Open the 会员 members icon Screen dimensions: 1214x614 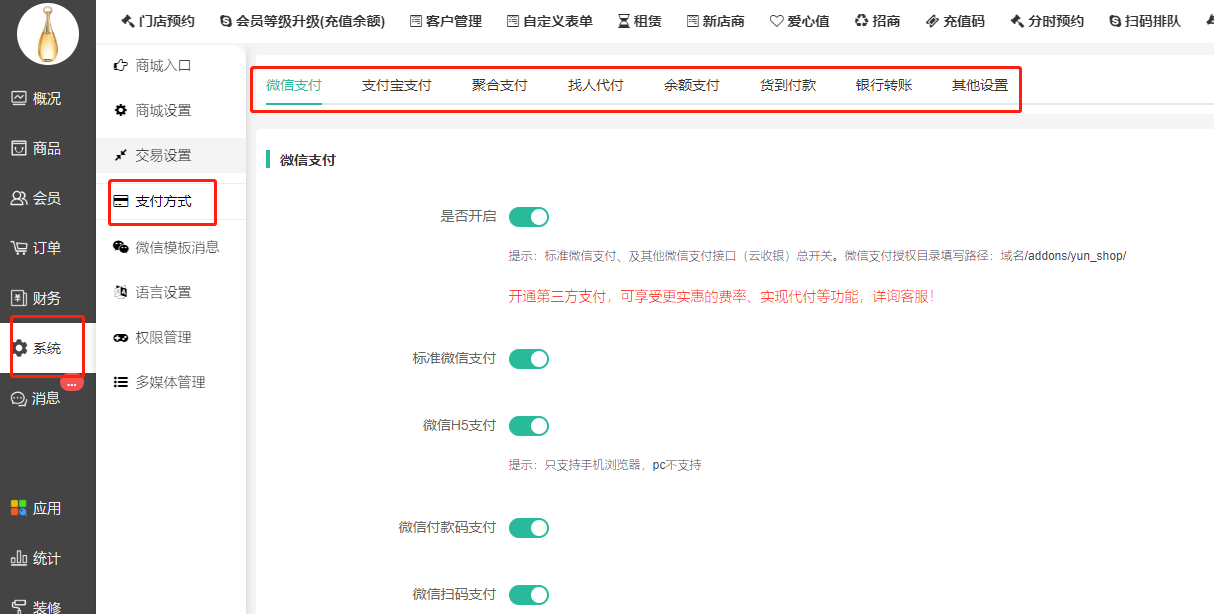[19, 198]
